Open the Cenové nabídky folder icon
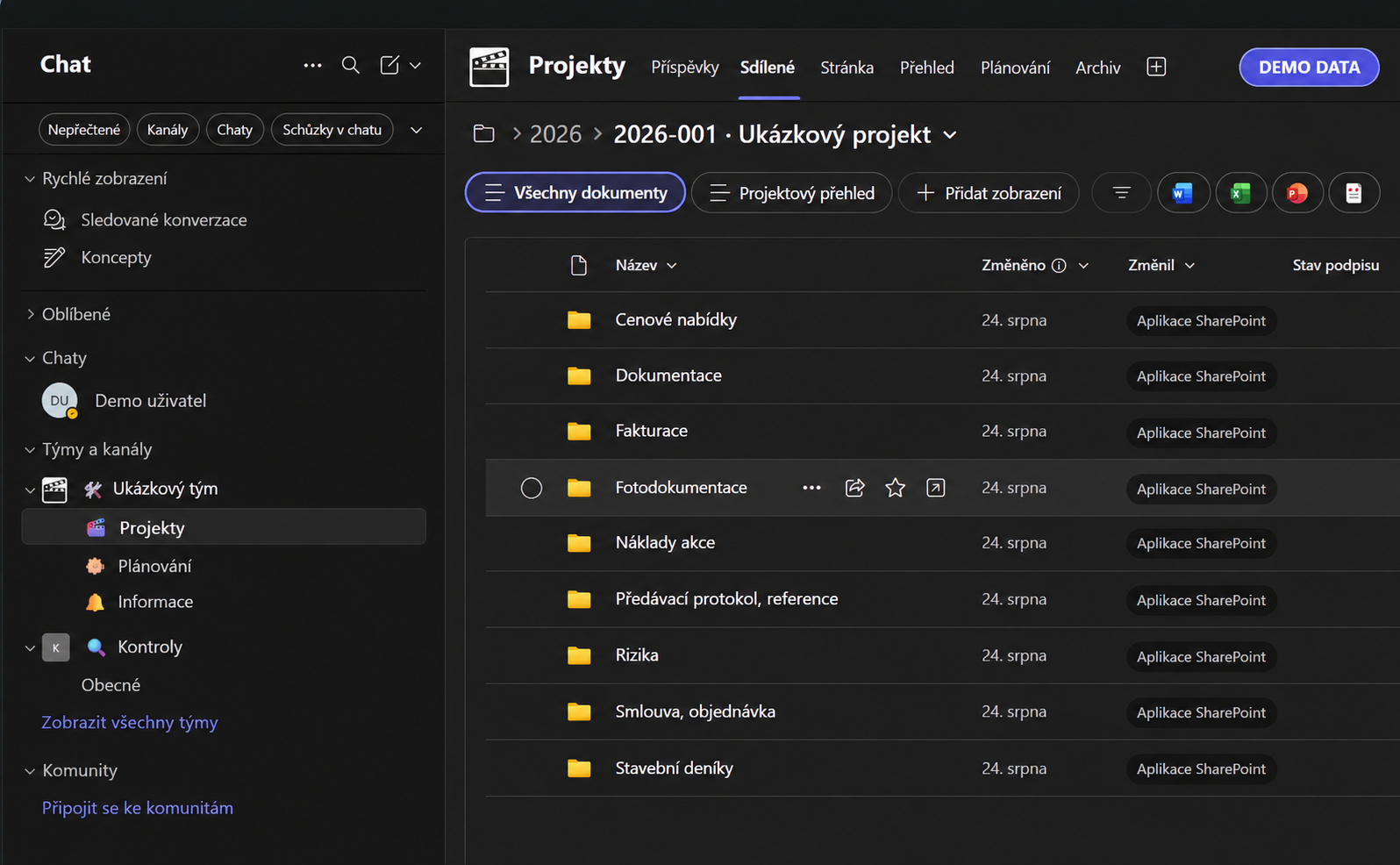 click(579, 320)
